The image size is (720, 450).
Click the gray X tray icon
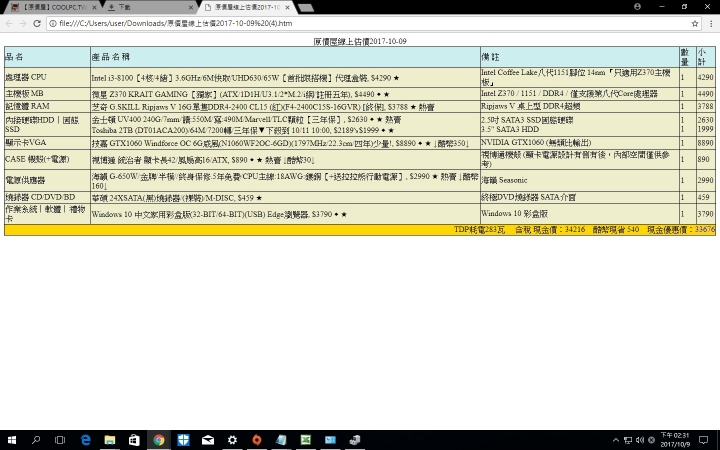click(651, 440)
